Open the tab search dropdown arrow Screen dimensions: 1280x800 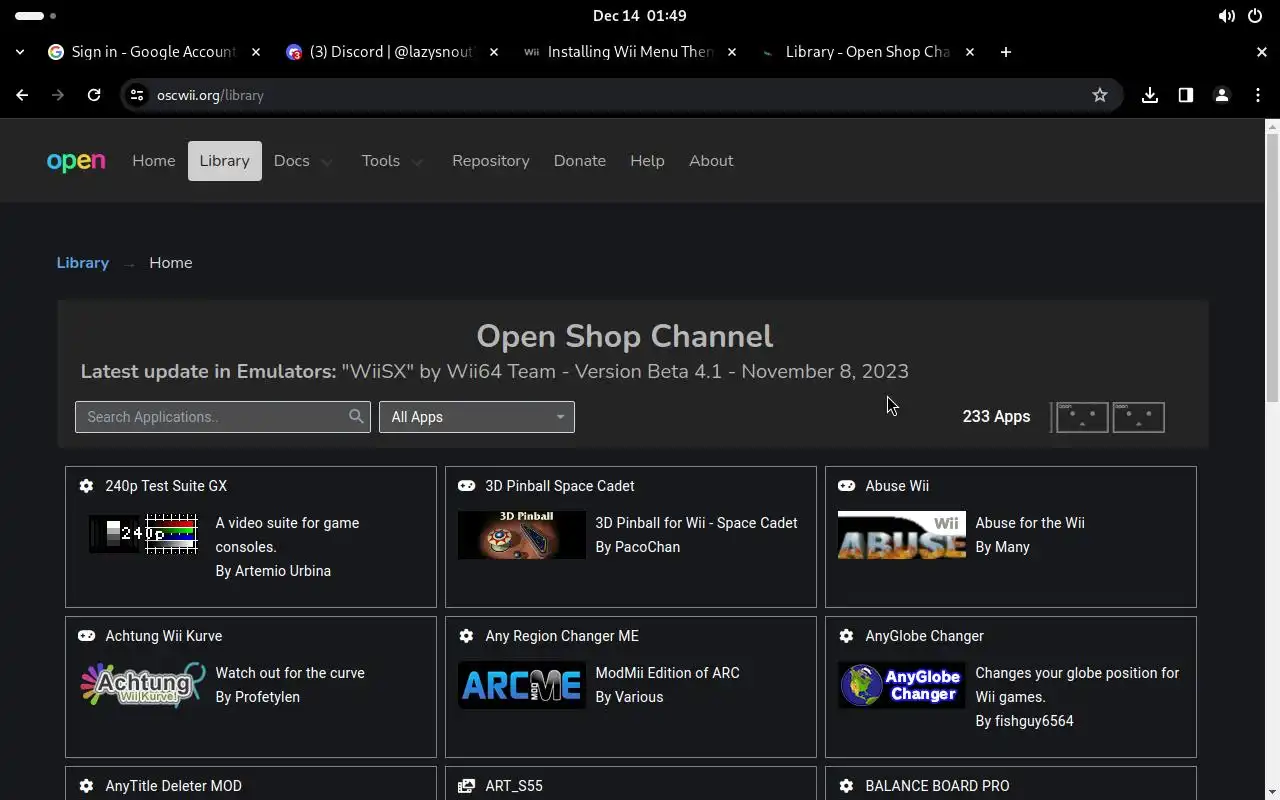(x=20, y=52)
